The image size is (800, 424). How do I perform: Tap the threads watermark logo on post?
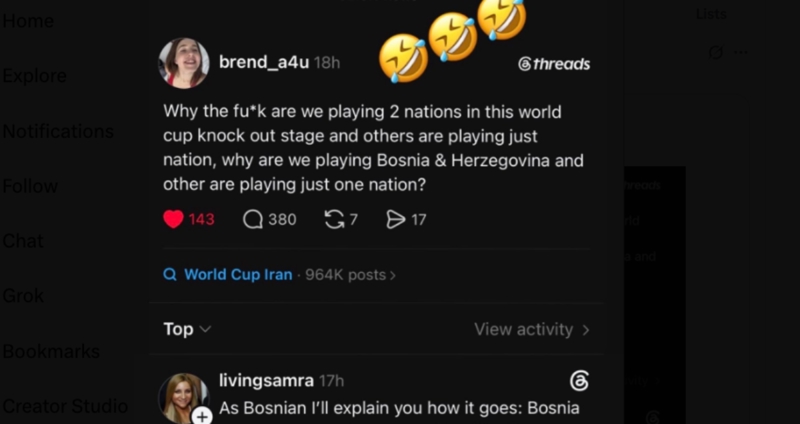click(554, 64)
